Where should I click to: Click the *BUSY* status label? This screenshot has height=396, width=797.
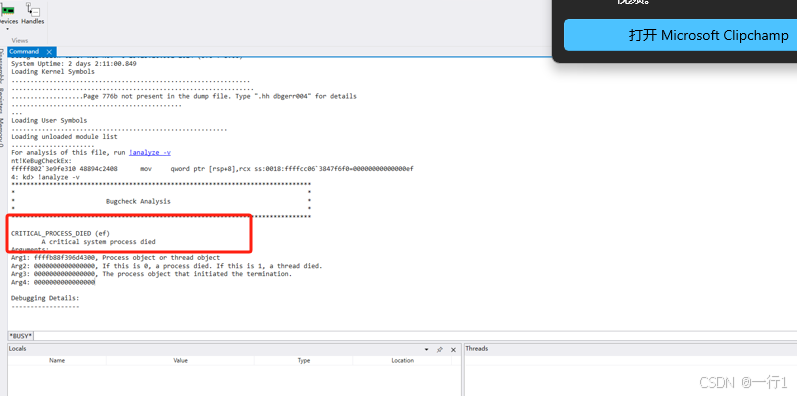click(21, 336)
